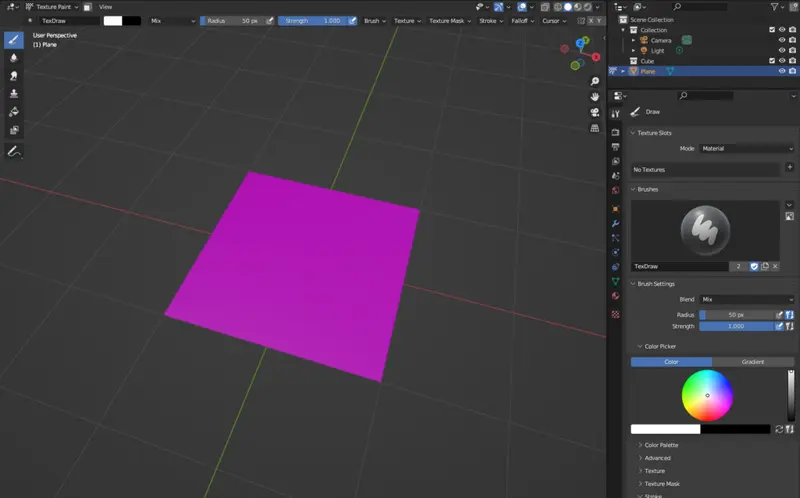Open the Scene properties tab

[615, 176]
